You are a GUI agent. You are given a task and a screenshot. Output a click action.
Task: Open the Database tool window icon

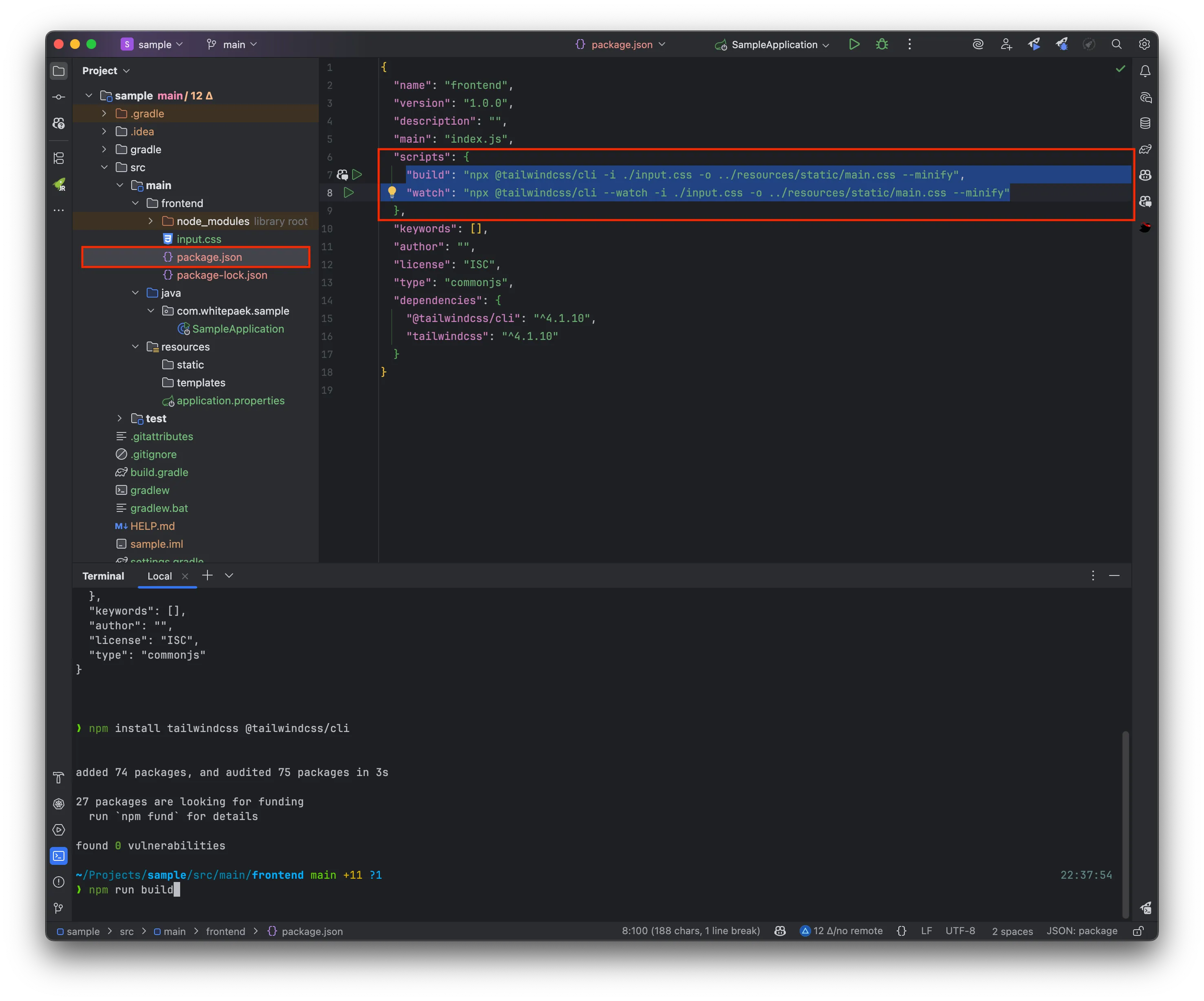click(x=1145, y=123)
